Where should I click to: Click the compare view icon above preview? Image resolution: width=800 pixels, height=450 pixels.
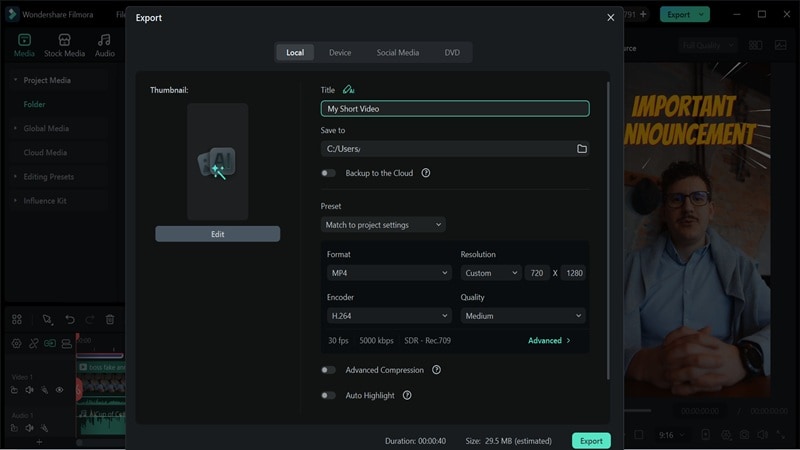point(756,45)
